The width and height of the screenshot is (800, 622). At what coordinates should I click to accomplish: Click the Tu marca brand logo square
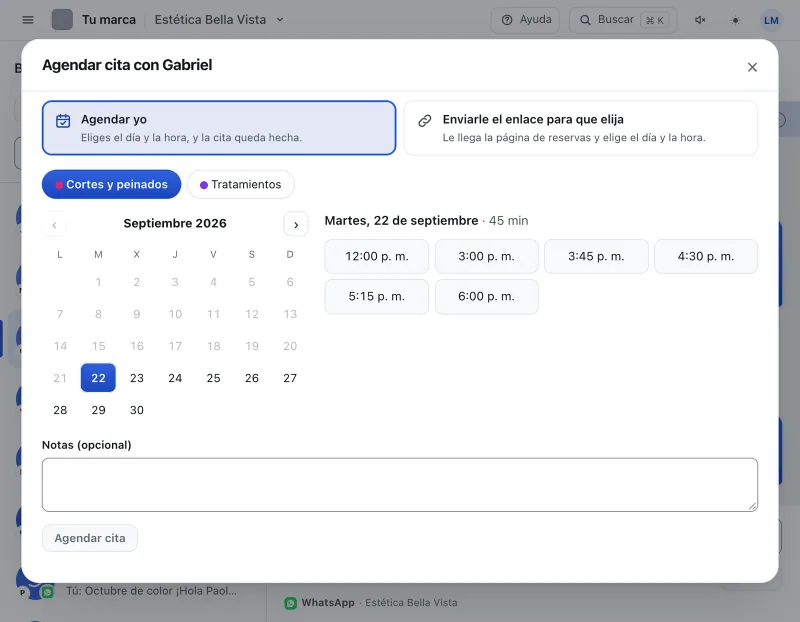62,20
